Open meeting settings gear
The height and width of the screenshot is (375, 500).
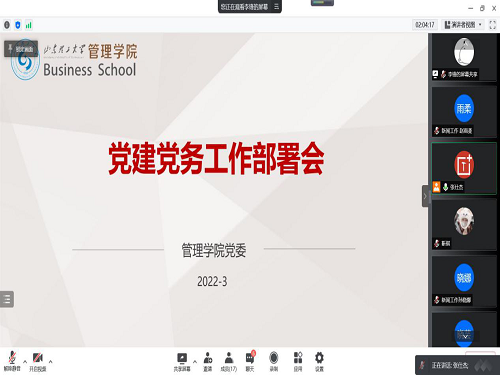[x=319, y=362]
